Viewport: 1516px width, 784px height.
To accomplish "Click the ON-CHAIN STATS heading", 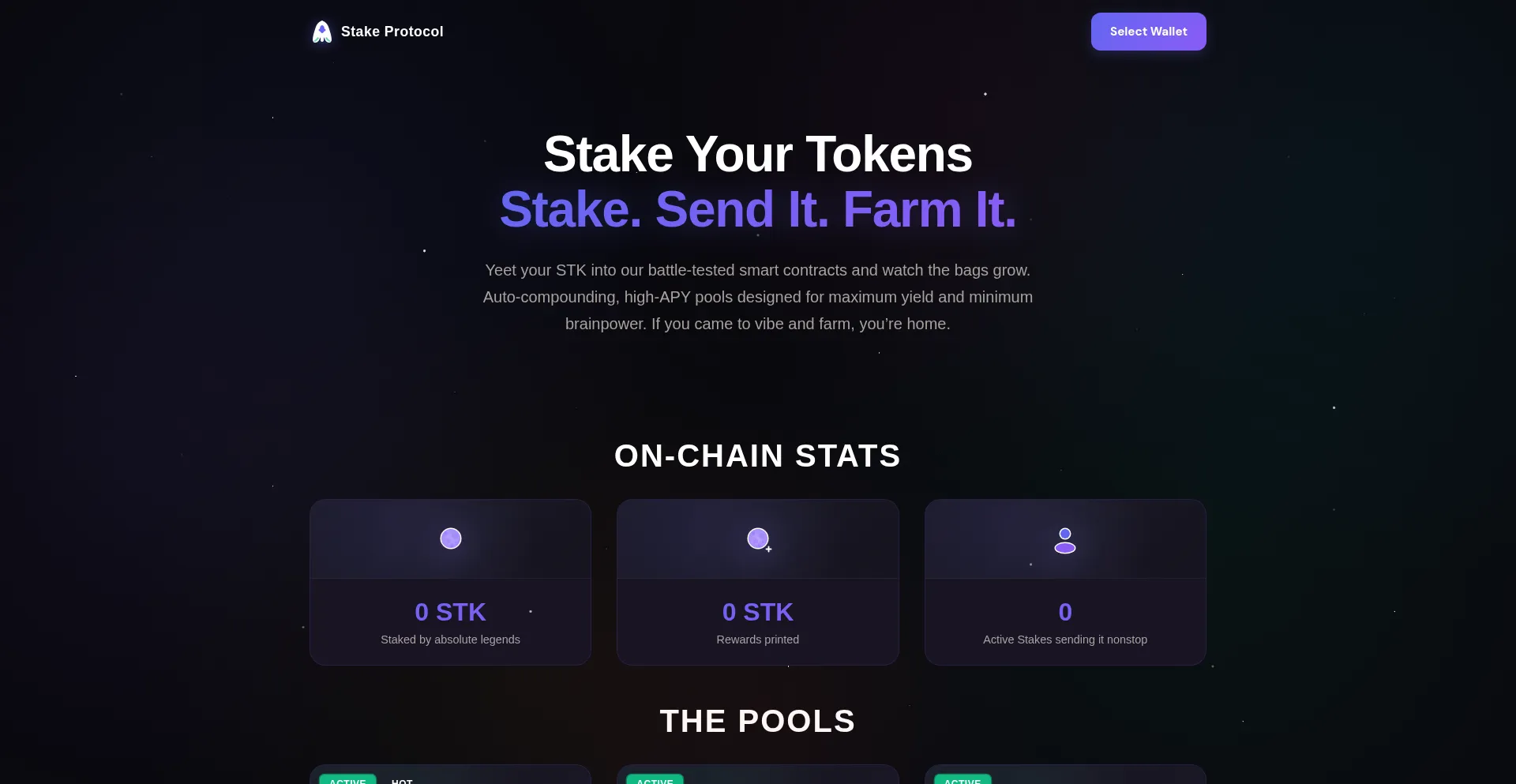I will 758,456.
